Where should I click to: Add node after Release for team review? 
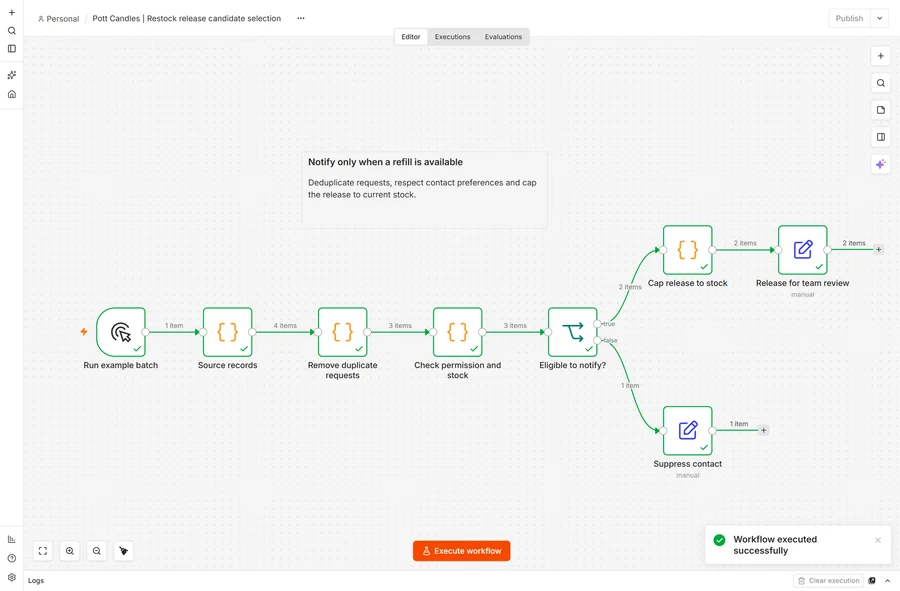(x=878, y=250)
